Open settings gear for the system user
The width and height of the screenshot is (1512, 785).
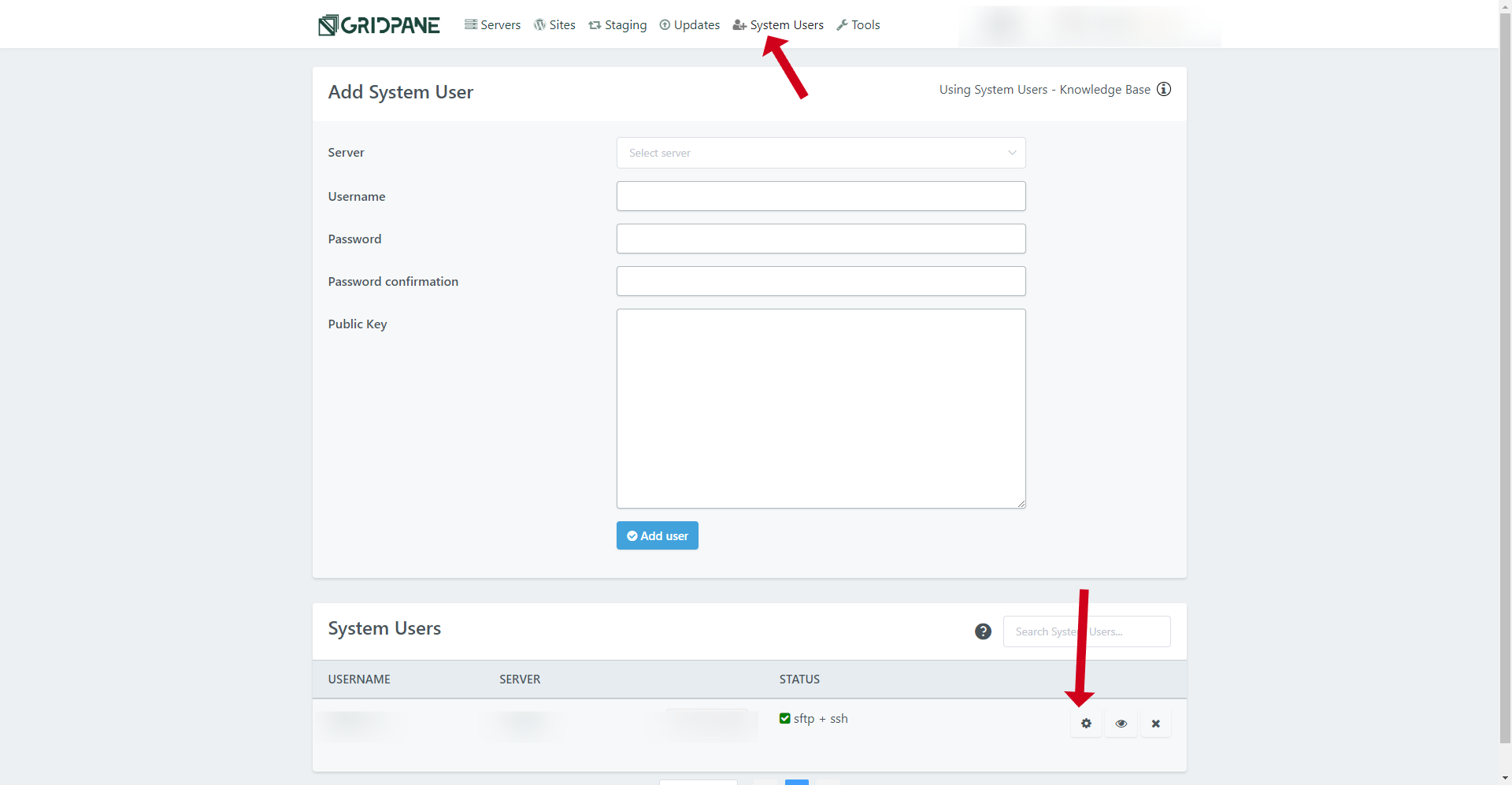tap(1086, 724)
